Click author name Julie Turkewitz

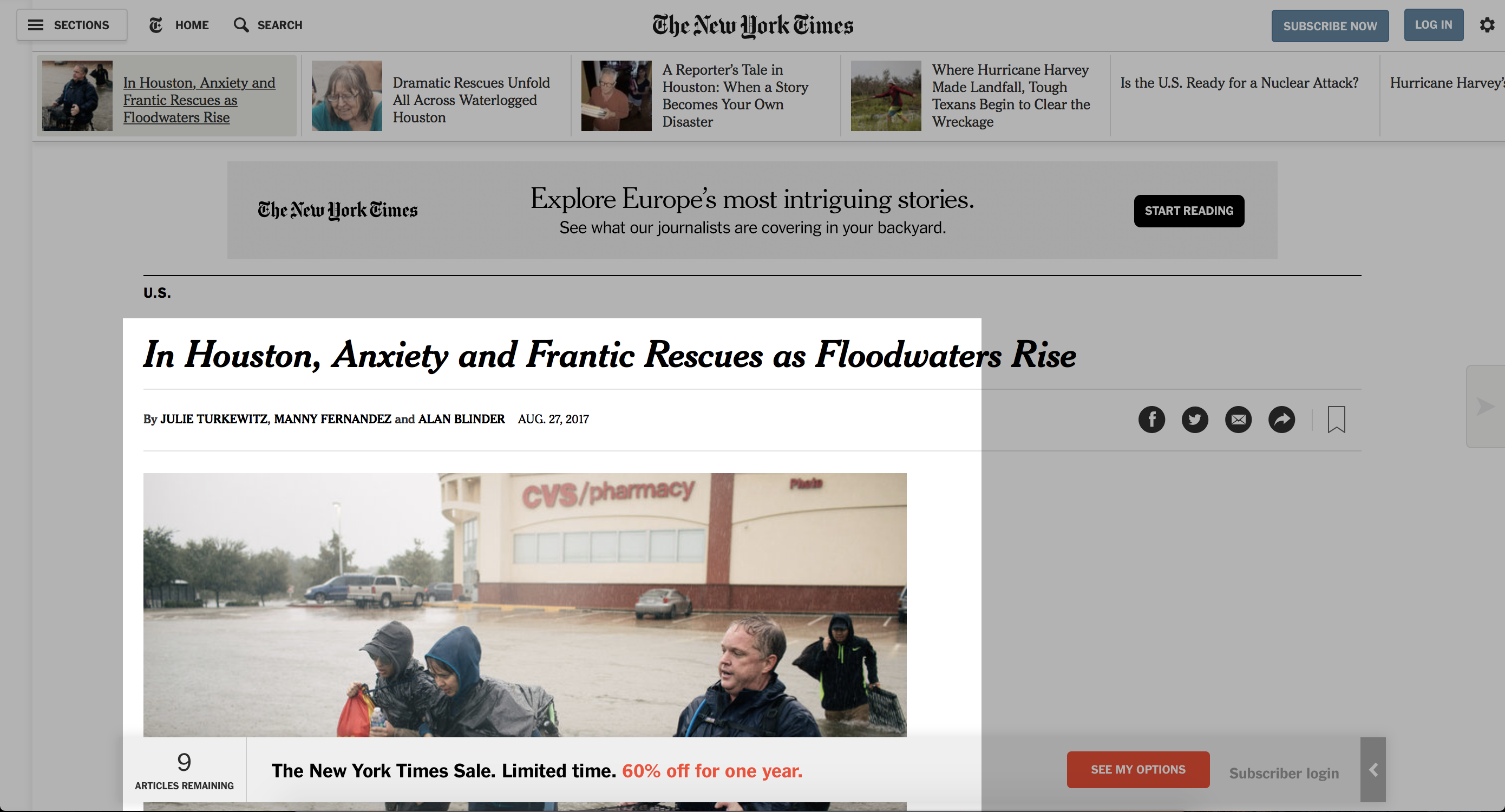coord(214,419)
